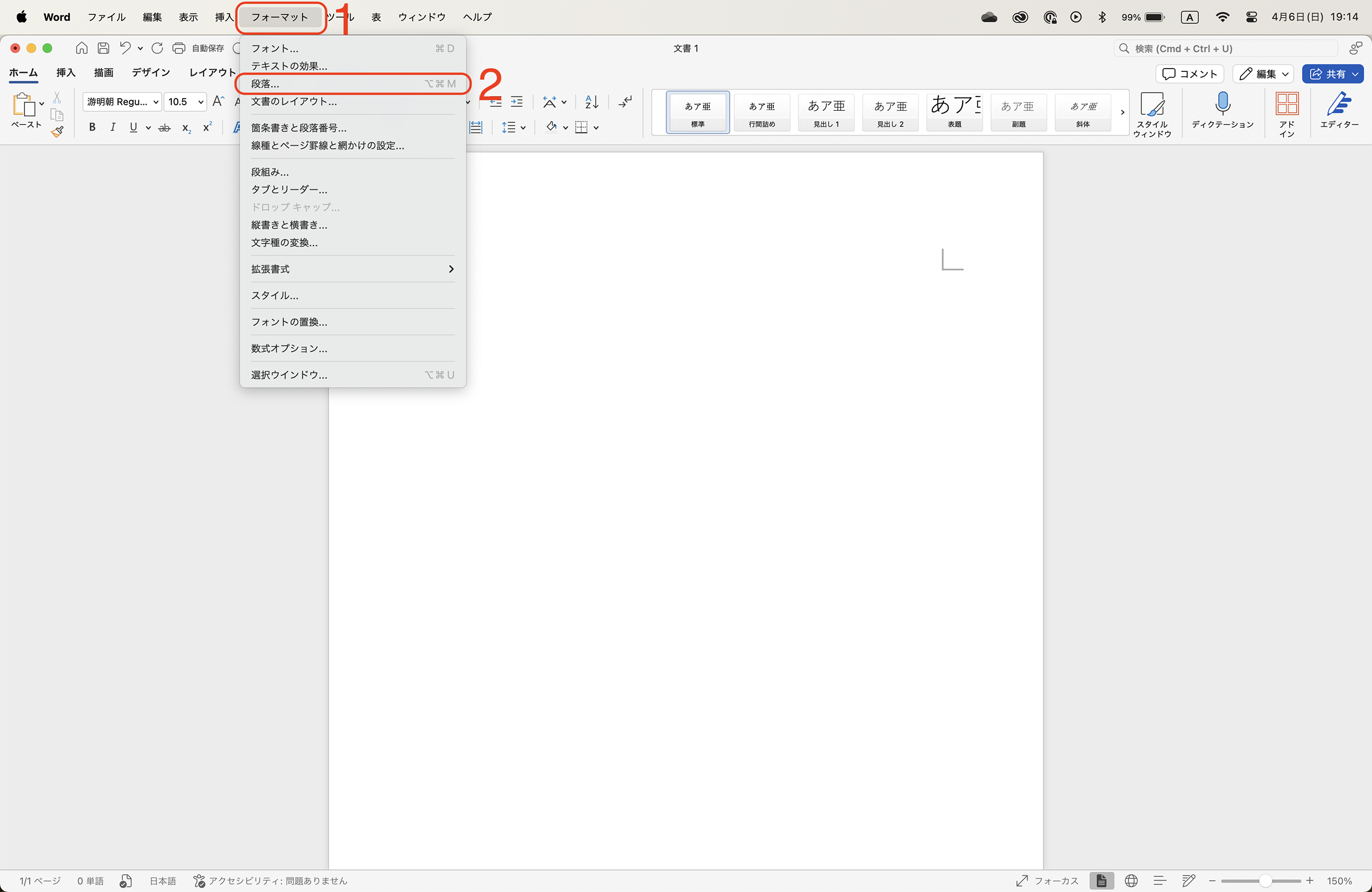Viewport: 1372px width, 892px height.
Task: Click the zoom in plus button
Action: (x=1310, y=881)
